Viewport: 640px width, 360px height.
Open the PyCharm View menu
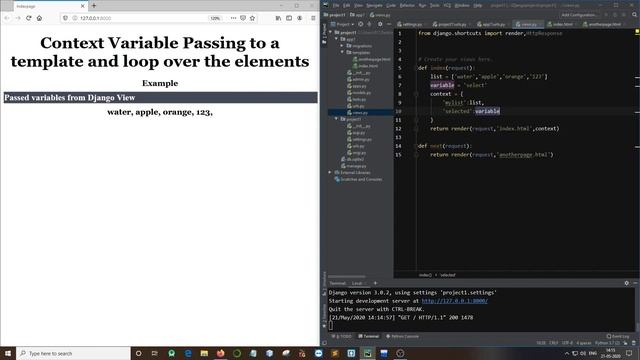[x=358, y=5]
